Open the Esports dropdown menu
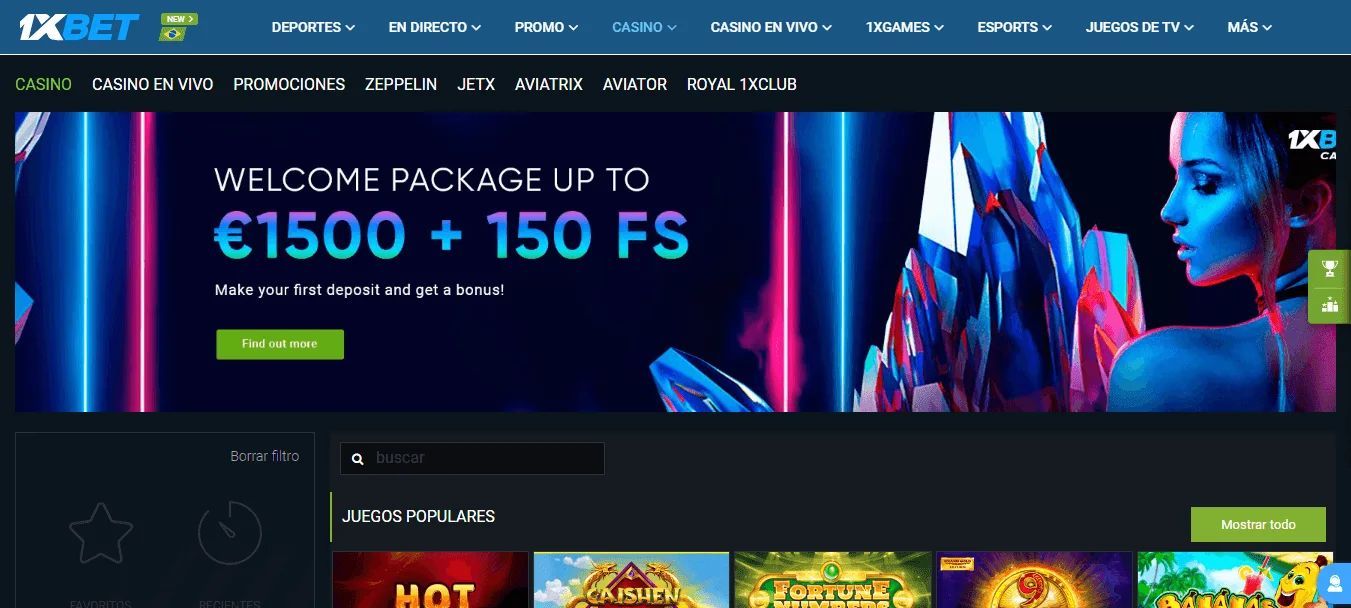 tap(1015, 27)
